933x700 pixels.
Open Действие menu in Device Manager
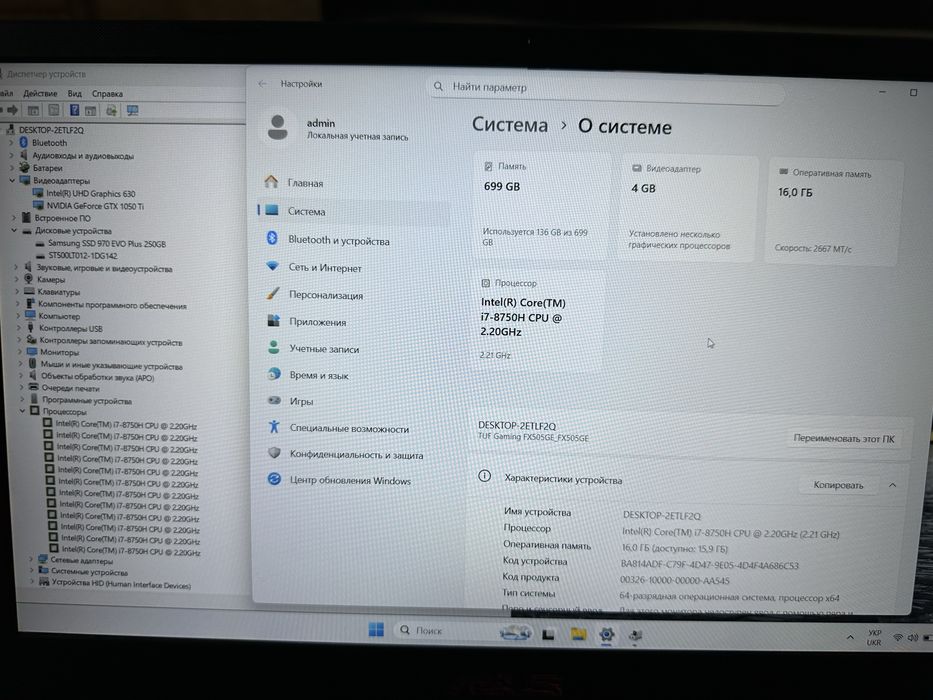point(40,93)
